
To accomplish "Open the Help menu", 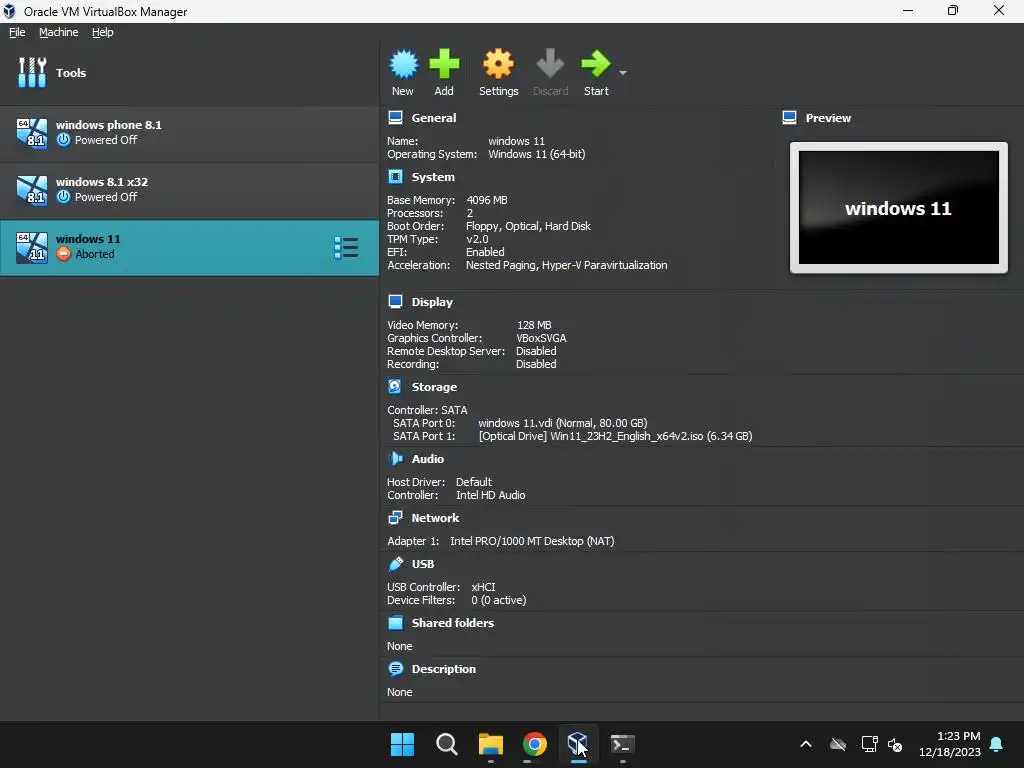I will pos(103,32).
